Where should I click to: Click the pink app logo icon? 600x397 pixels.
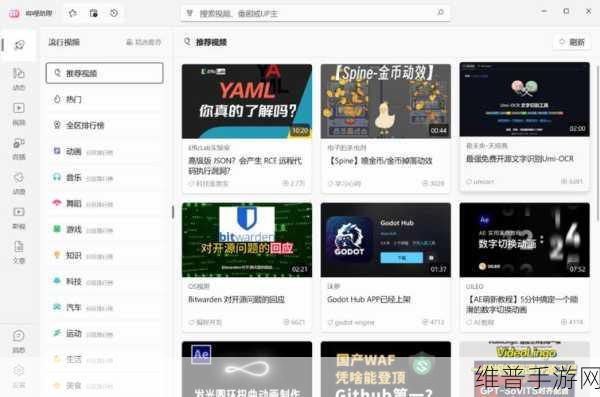14,13
